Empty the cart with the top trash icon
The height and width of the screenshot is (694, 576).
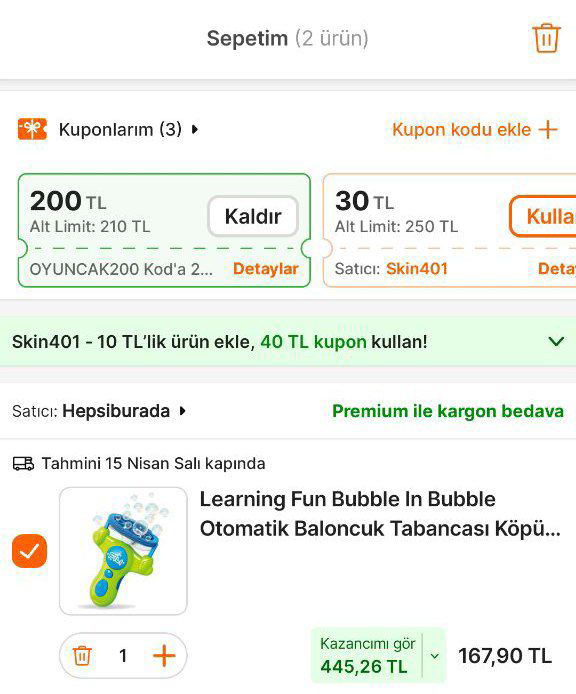pos(546,38)
